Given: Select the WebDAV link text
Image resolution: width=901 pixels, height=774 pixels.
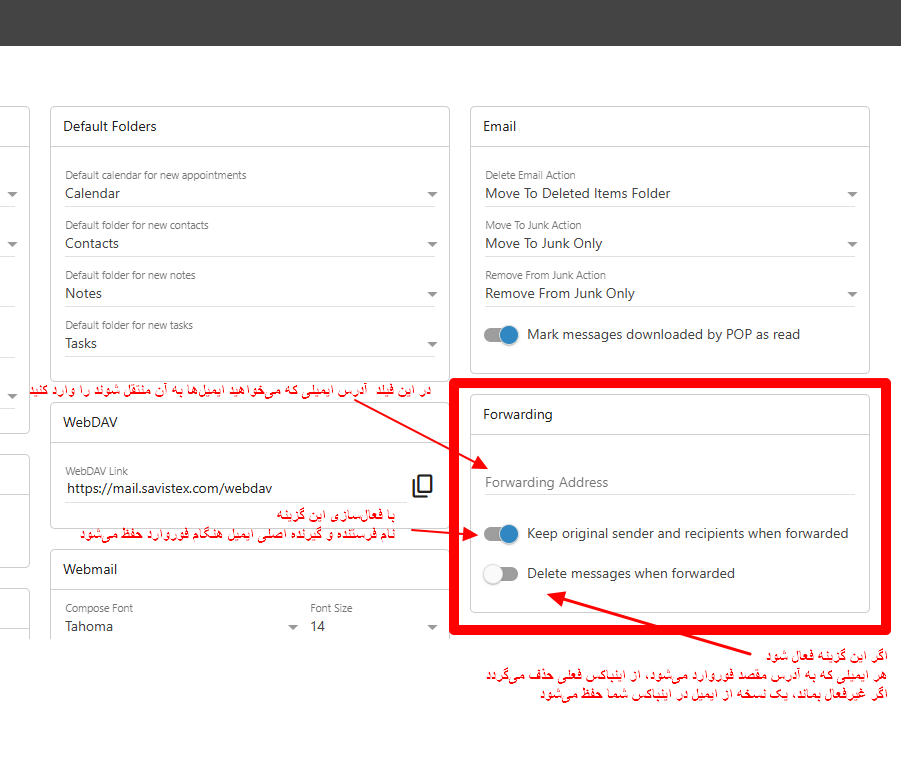Looking at the screenshot, I should (x=168, y=488).
